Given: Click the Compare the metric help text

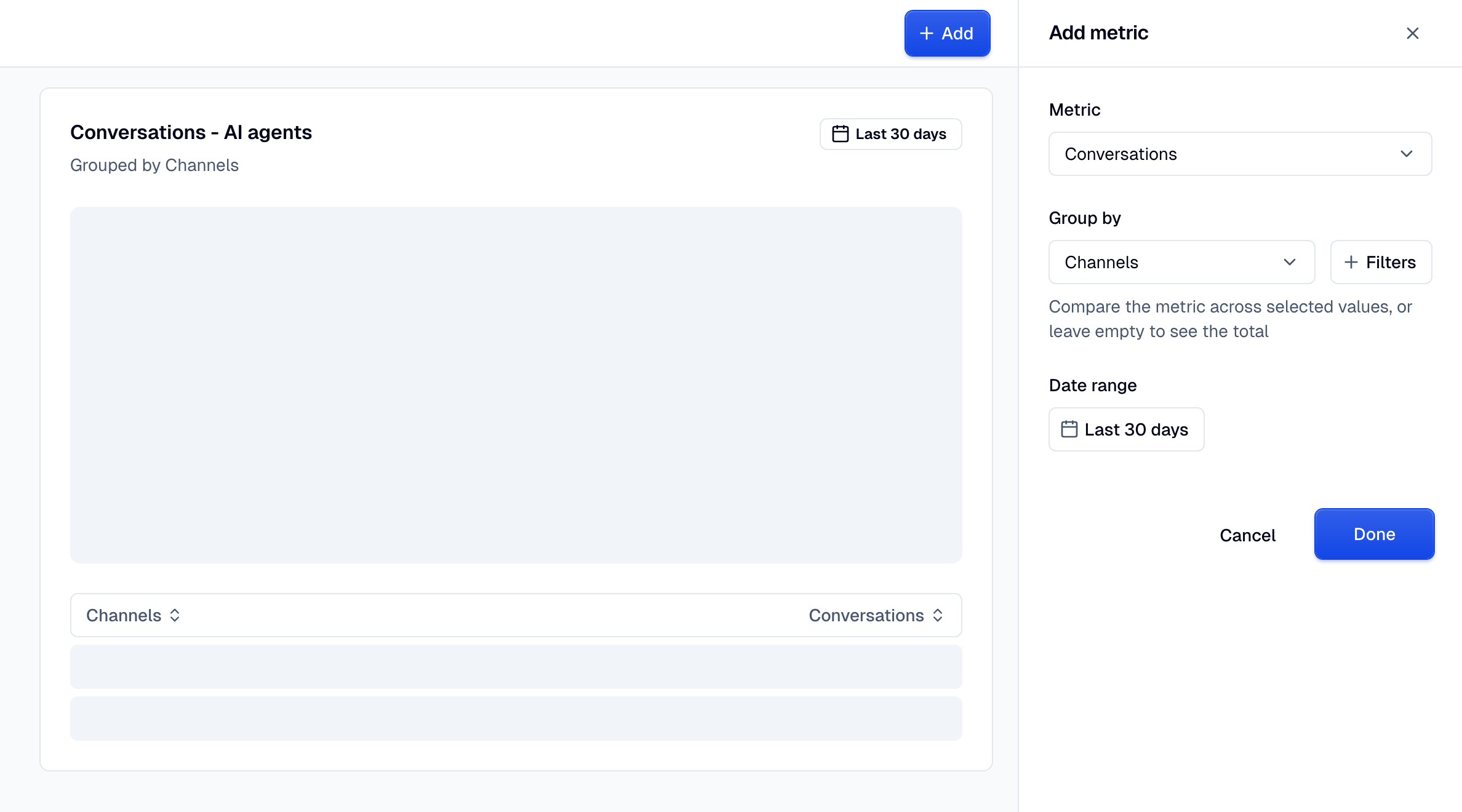Looking at the screenshot, I should tap(1230, 319).
